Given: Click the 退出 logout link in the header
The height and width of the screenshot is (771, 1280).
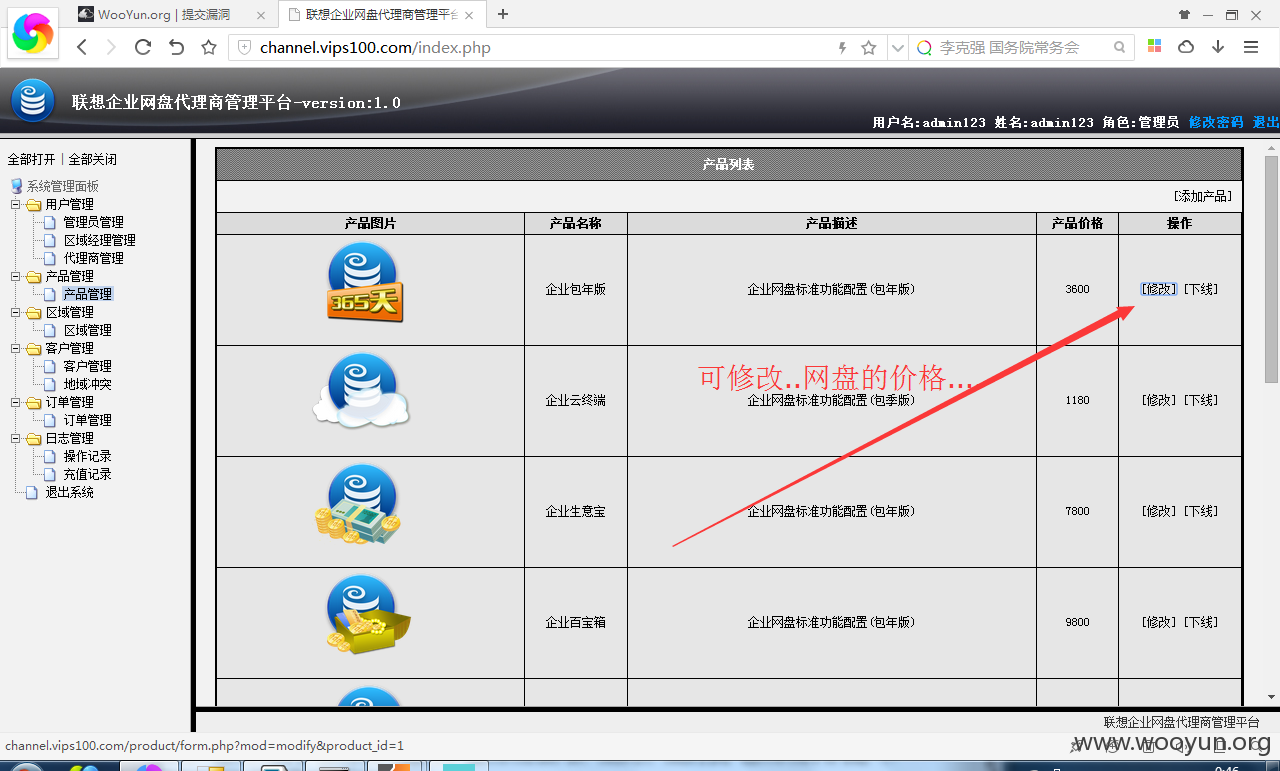Looking at the screenshot, I should point(1266,122).
